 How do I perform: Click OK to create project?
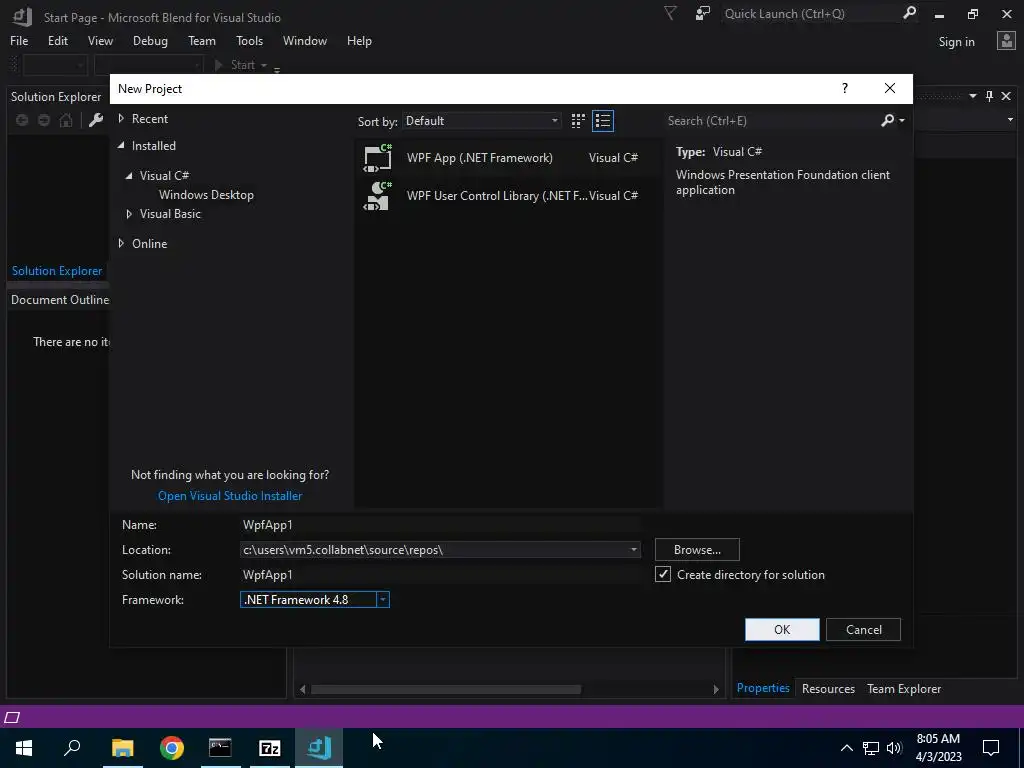point(782,630)
